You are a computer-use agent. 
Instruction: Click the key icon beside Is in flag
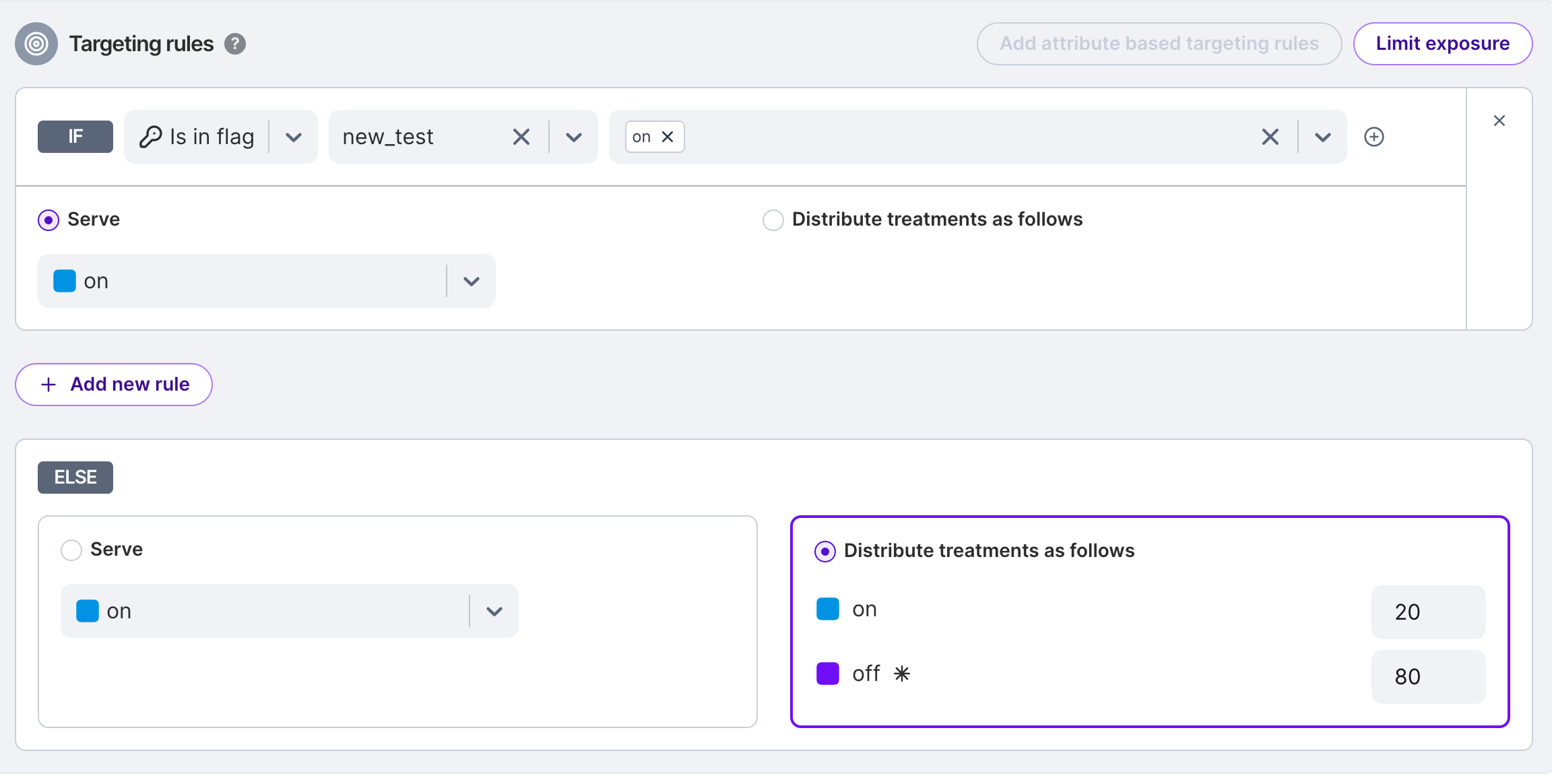coord(150,137)
